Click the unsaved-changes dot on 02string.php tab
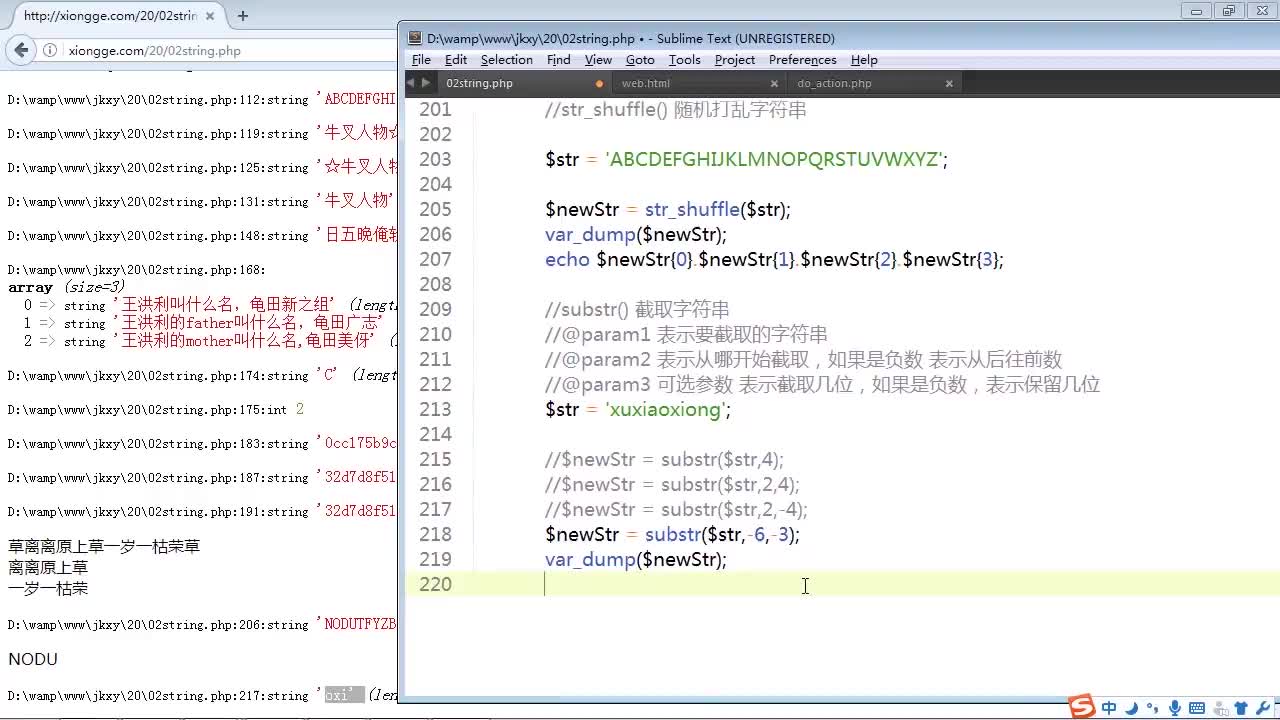The width and height of the screenshot is (1280, 720). point(599,84)
